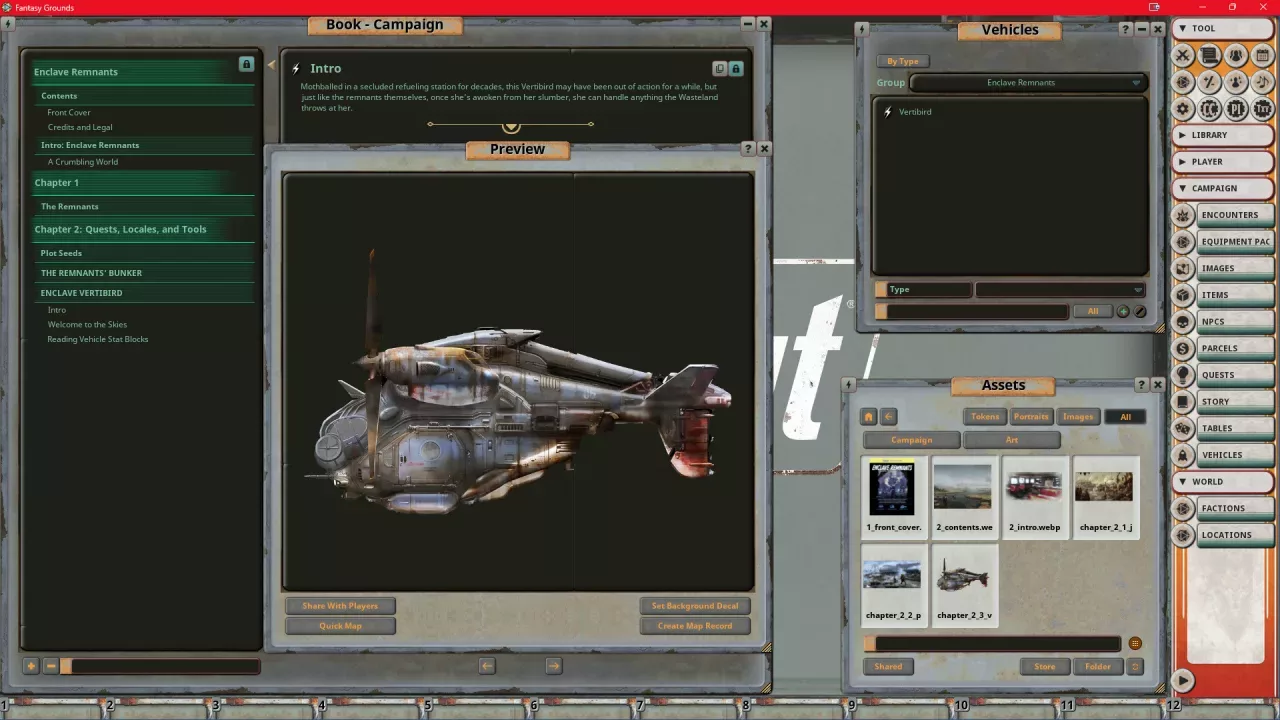Select Campaign source in Assets
Image resolution: width=1280 pixels, height=720 pixels.
pyautogui.click(x=911, y=440)
